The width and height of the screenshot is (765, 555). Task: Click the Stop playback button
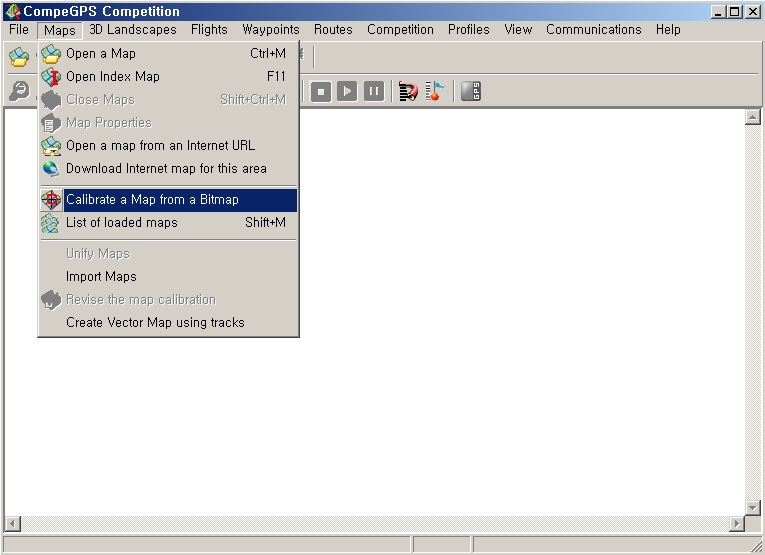coord(321,91)
